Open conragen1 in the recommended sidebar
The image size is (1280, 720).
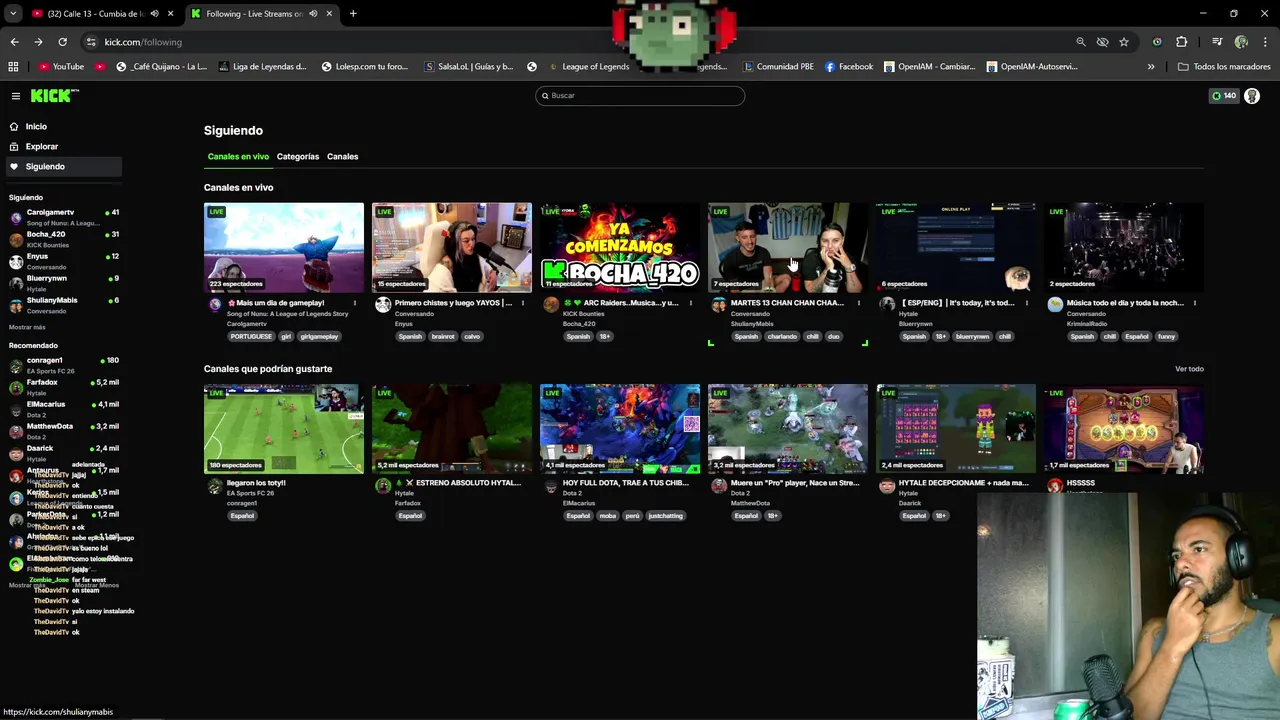pyautogui.click(x=64, y=365)
